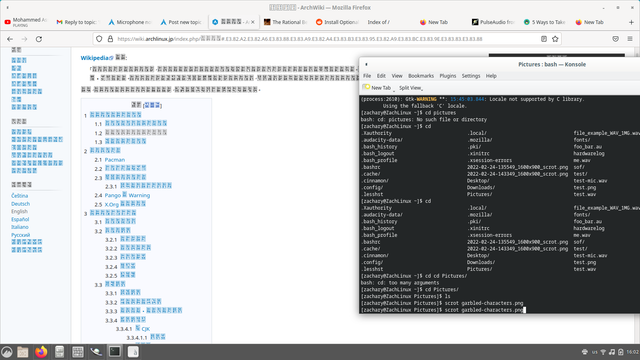Viewport: 640px width, 360px height.
Task: Jump to the Pango Warning section 2.4
Action: 127,195
